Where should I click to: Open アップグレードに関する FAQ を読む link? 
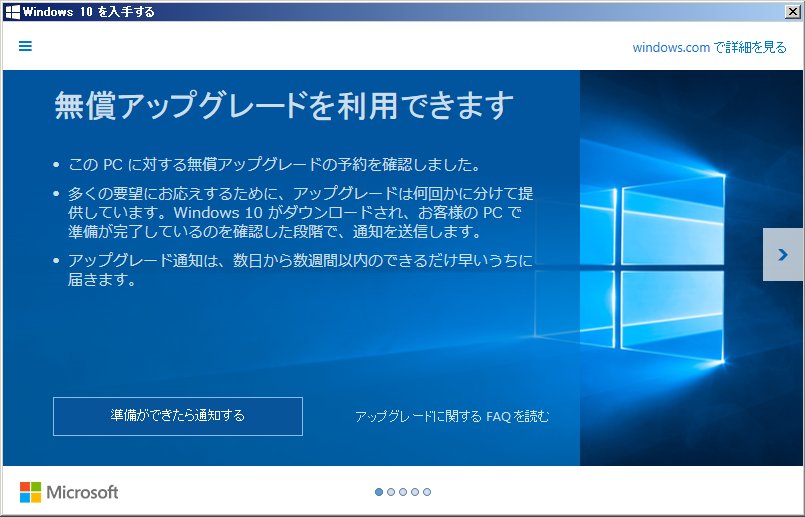[452, 416]
